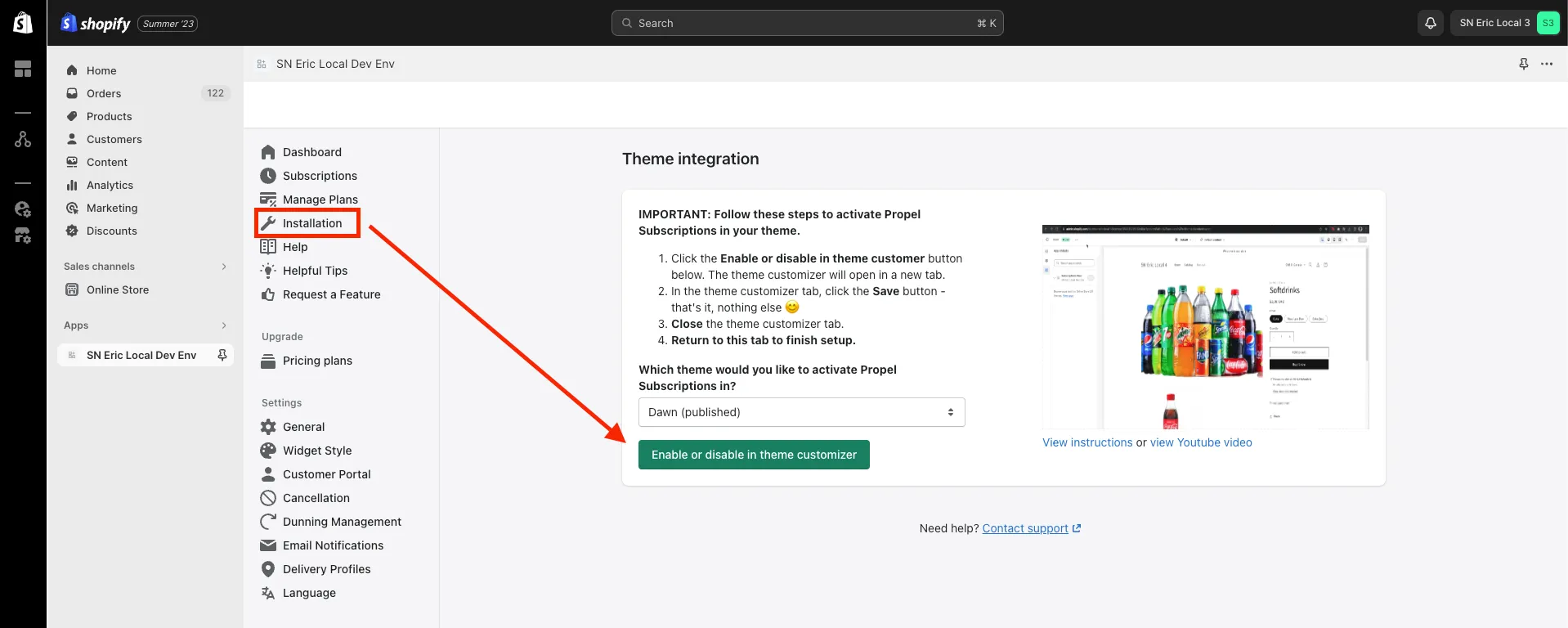Click the Marketing target icon
The height and width of the screenshot is (628, 1568).
72,208
